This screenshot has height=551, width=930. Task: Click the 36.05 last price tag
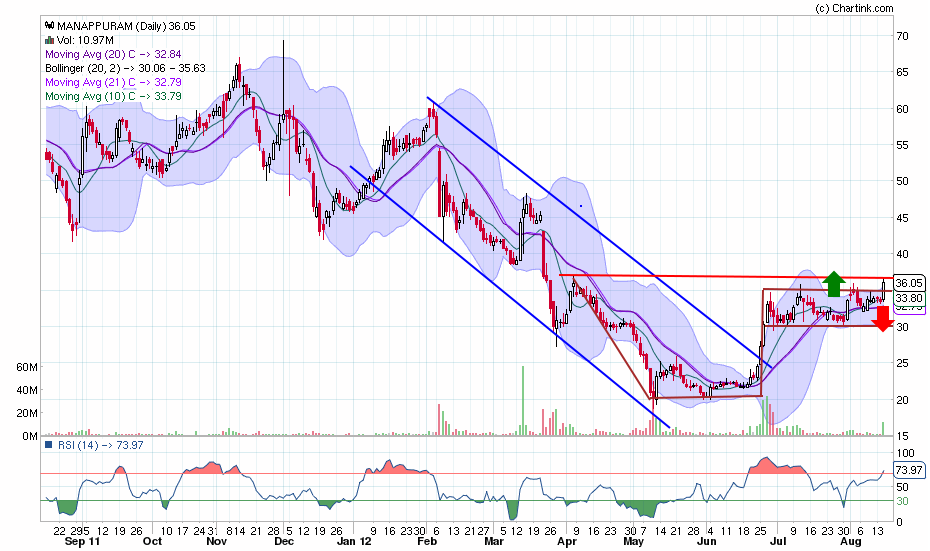[909, 284]
